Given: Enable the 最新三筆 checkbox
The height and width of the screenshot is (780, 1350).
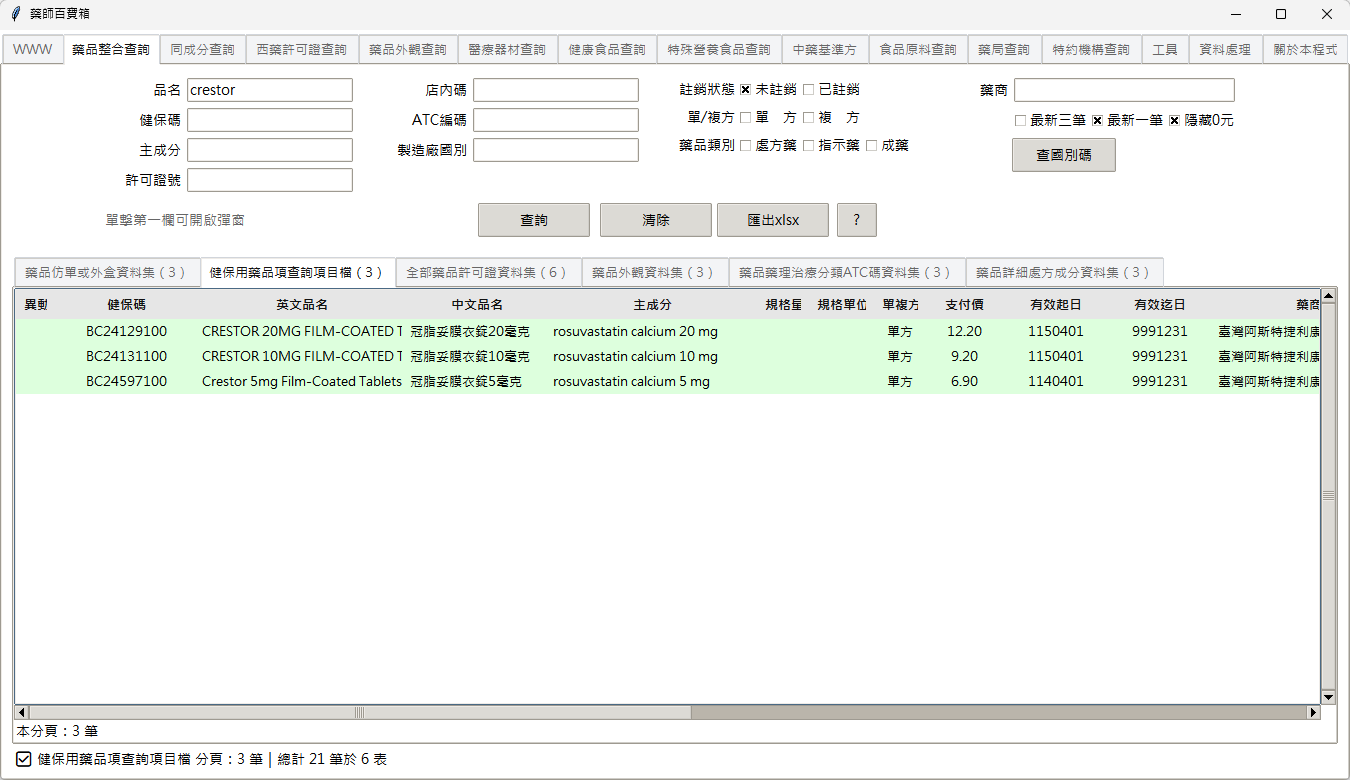Looking at the screenshot, I should coord(1020,120).
